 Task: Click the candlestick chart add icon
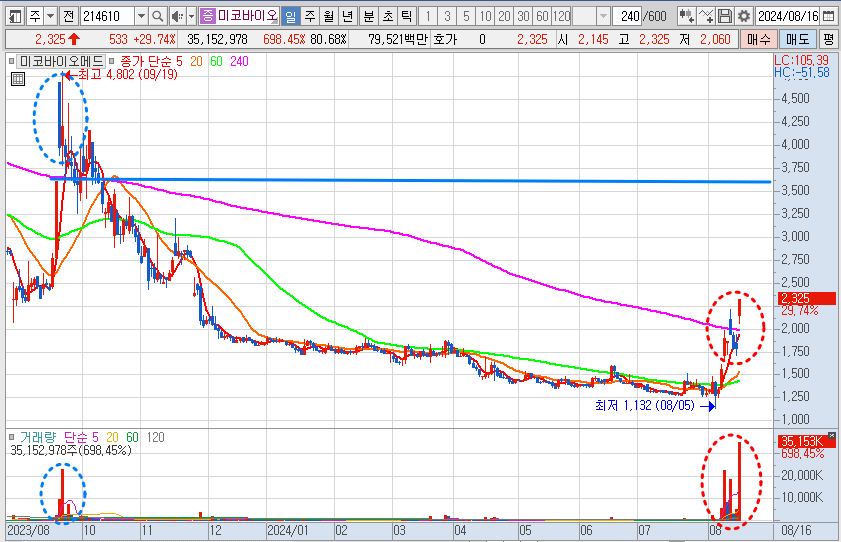[686, 16]
